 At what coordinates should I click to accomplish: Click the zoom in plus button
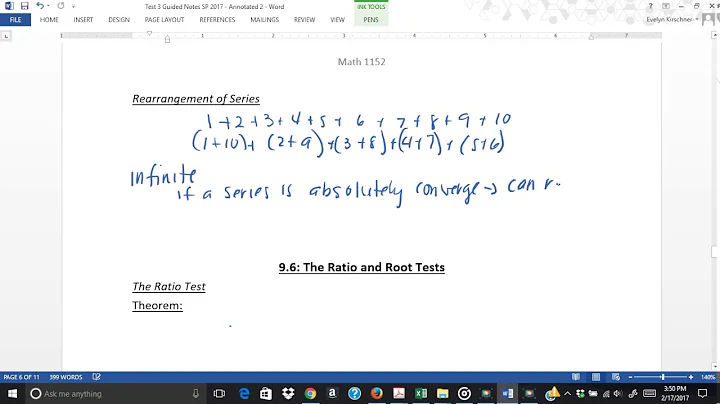click(691, 377)
